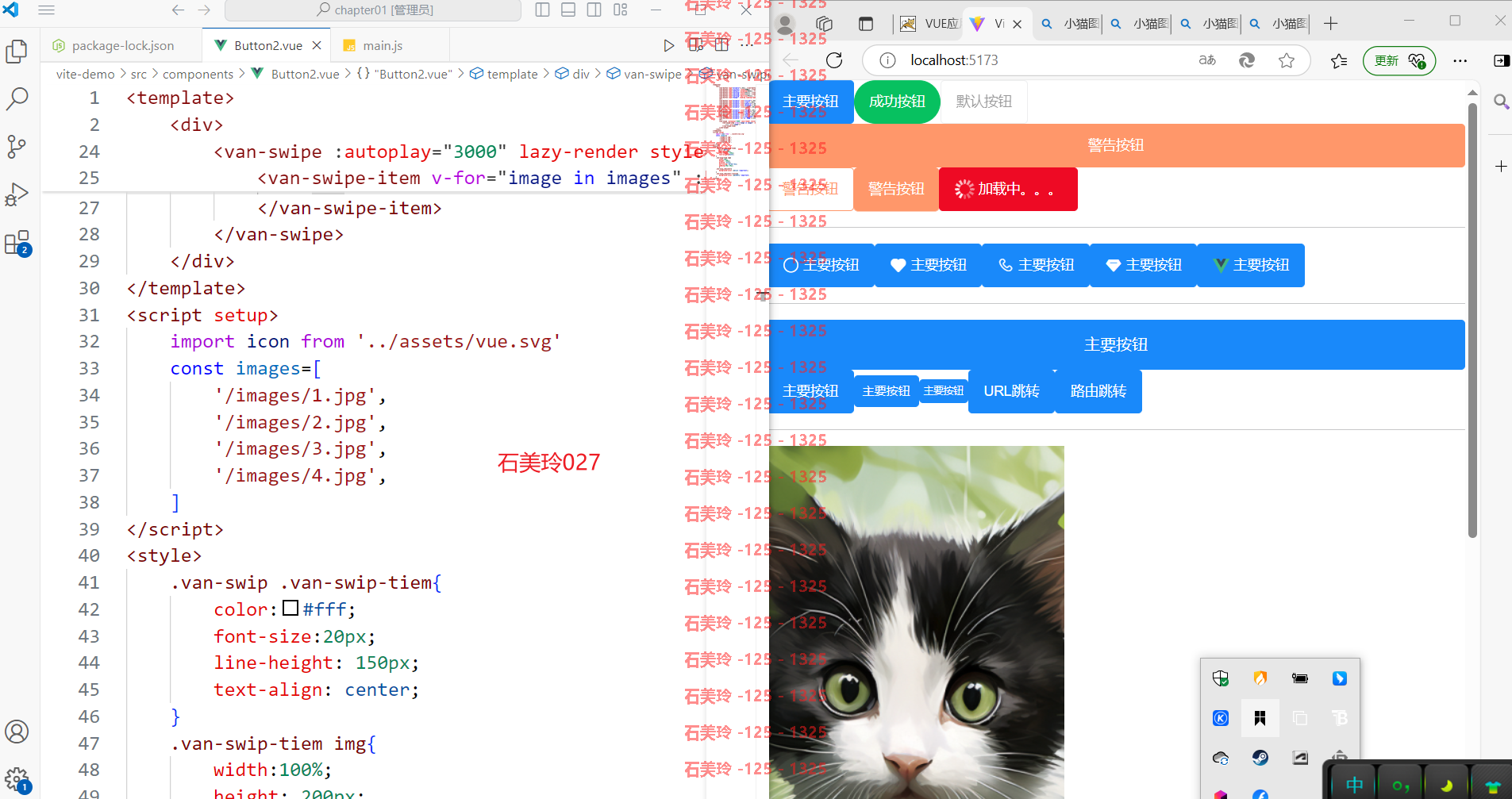Open the OneDrive sync tray icon
The width and height of the screenshot is (1512, 799).
coord(1221,758)
